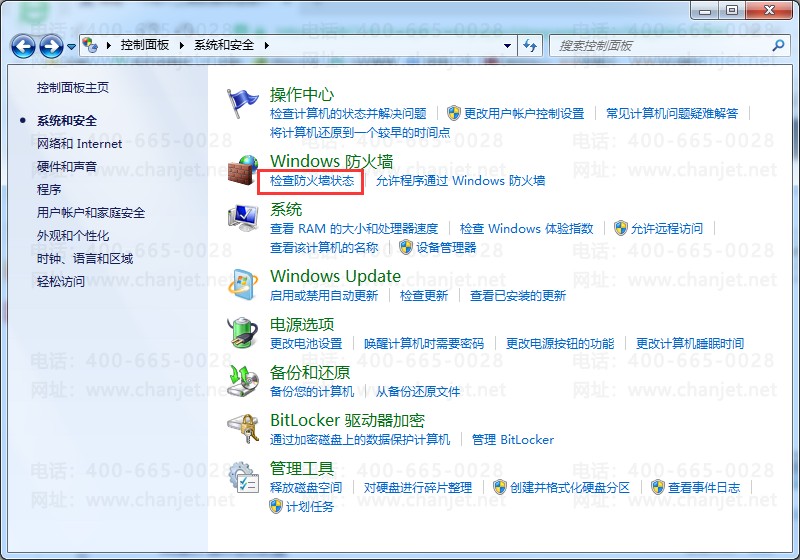Click the BitLocker drive lock icon
The width and height of the screenshot is (800, 560).
(x=243, y=428)
